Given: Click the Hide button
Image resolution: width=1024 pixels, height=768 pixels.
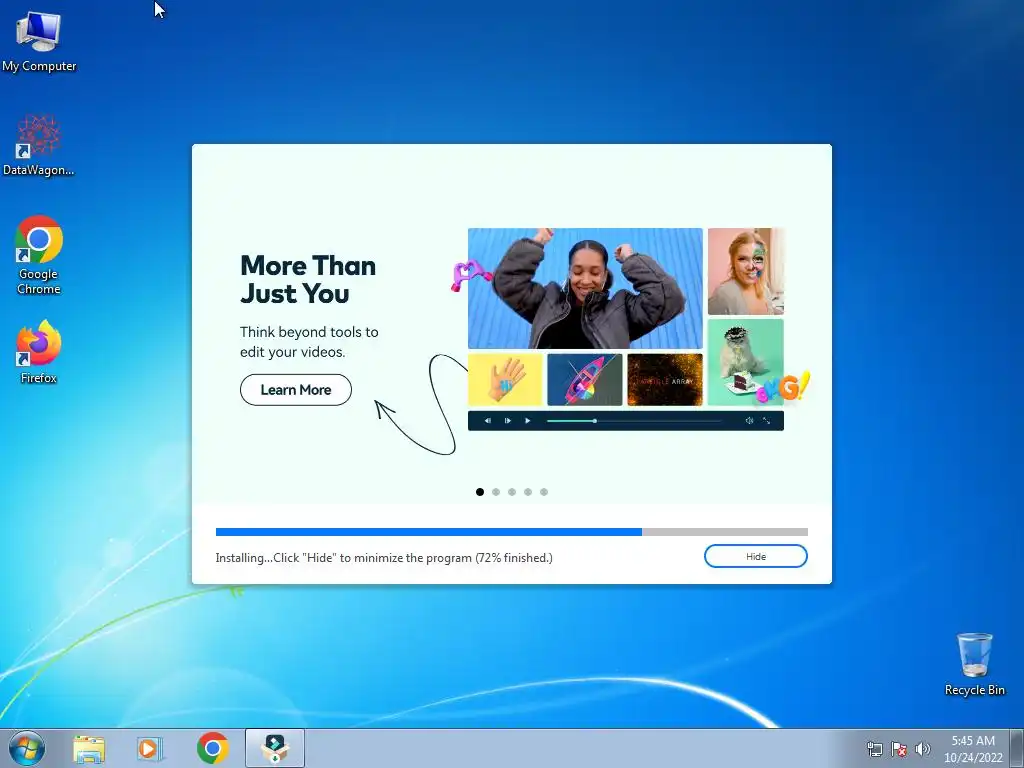Looking at the screenshot, I should (756, 556).
